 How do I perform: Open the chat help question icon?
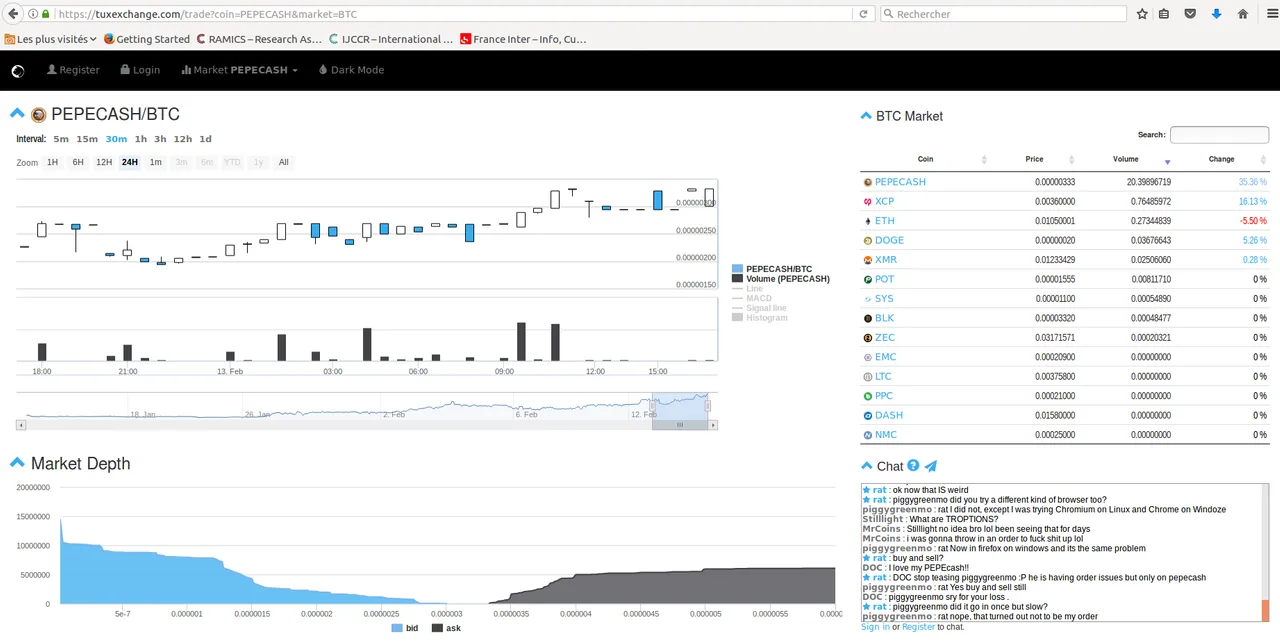pyautogui.click(x=913, y=466)
